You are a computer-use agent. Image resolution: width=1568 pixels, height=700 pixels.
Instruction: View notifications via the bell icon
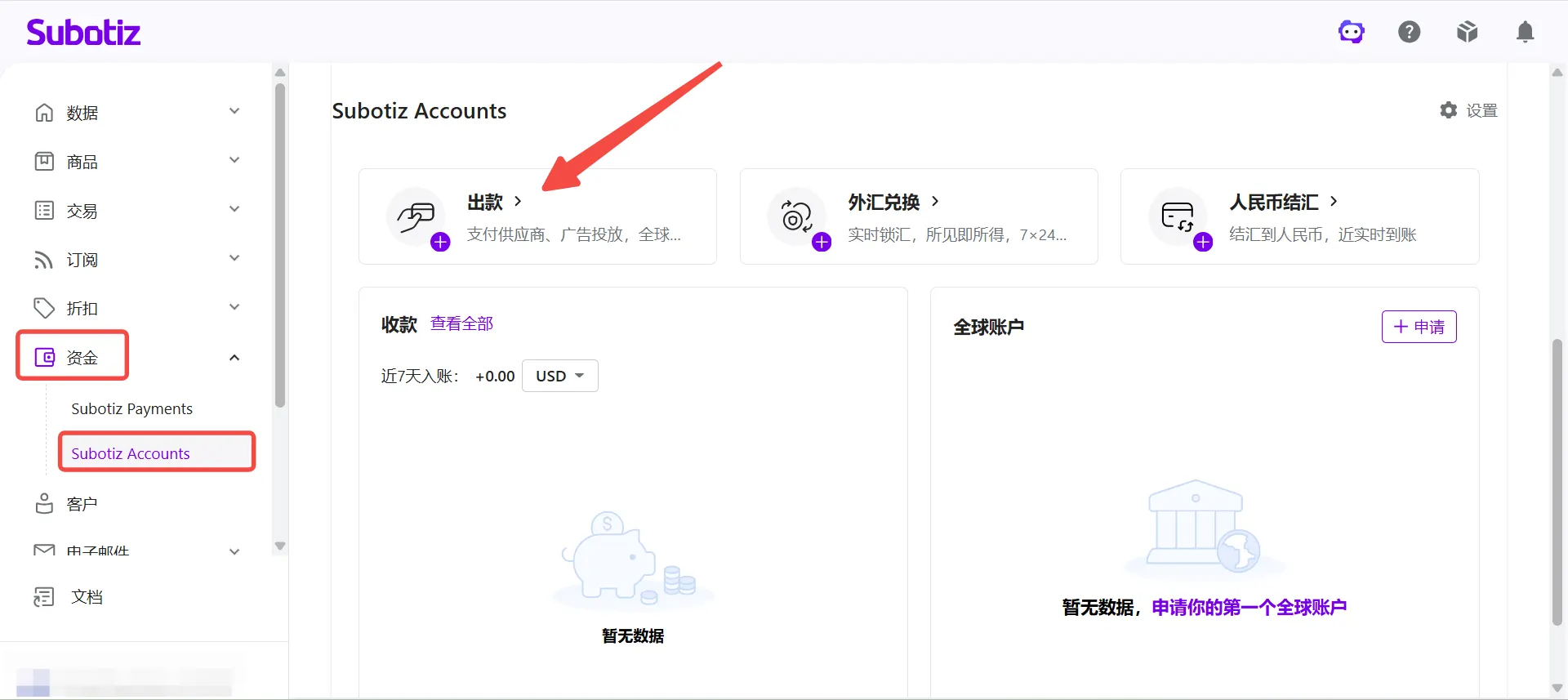pos(1525,32)
